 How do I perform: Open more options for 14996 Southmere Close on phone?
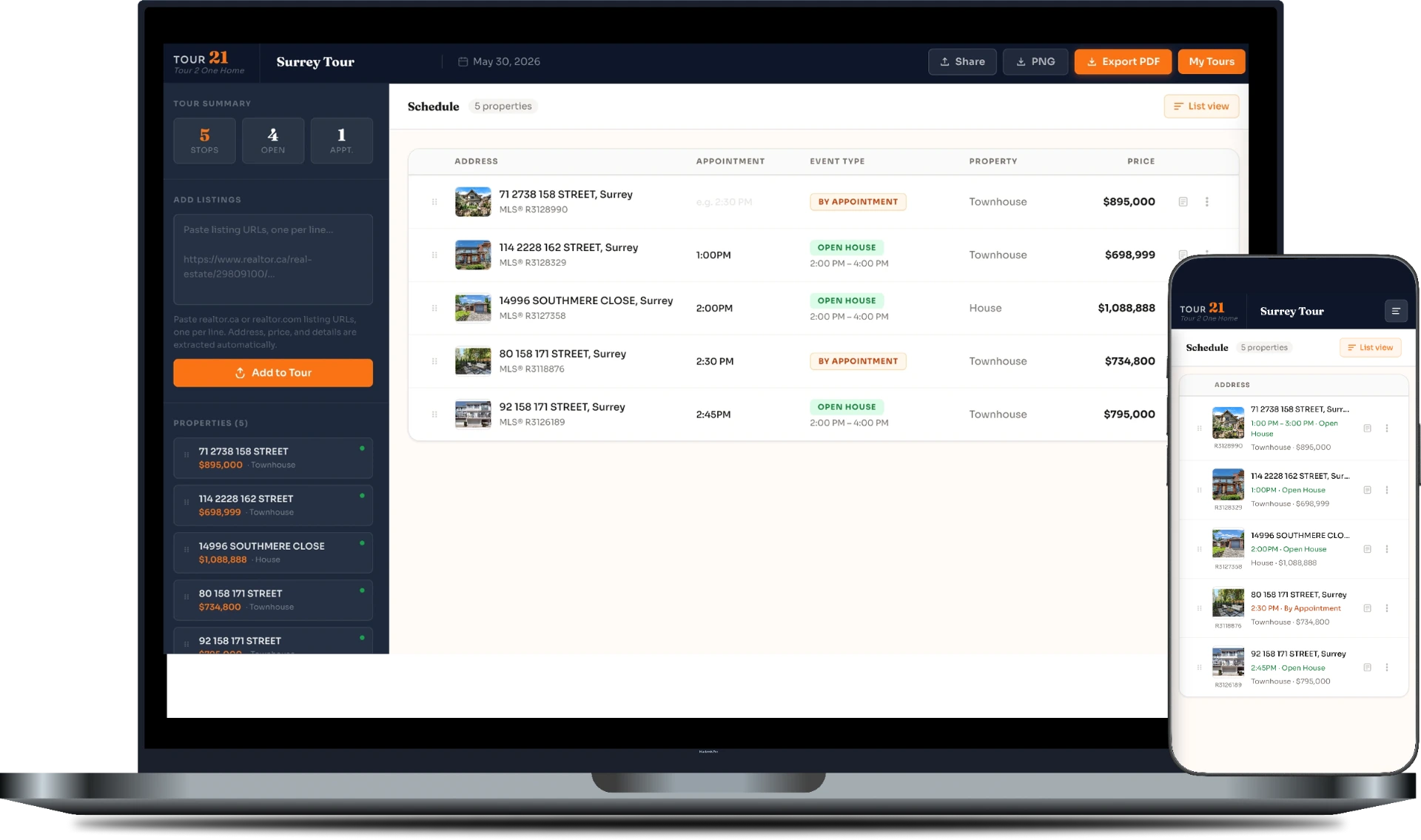[1387, 549]
